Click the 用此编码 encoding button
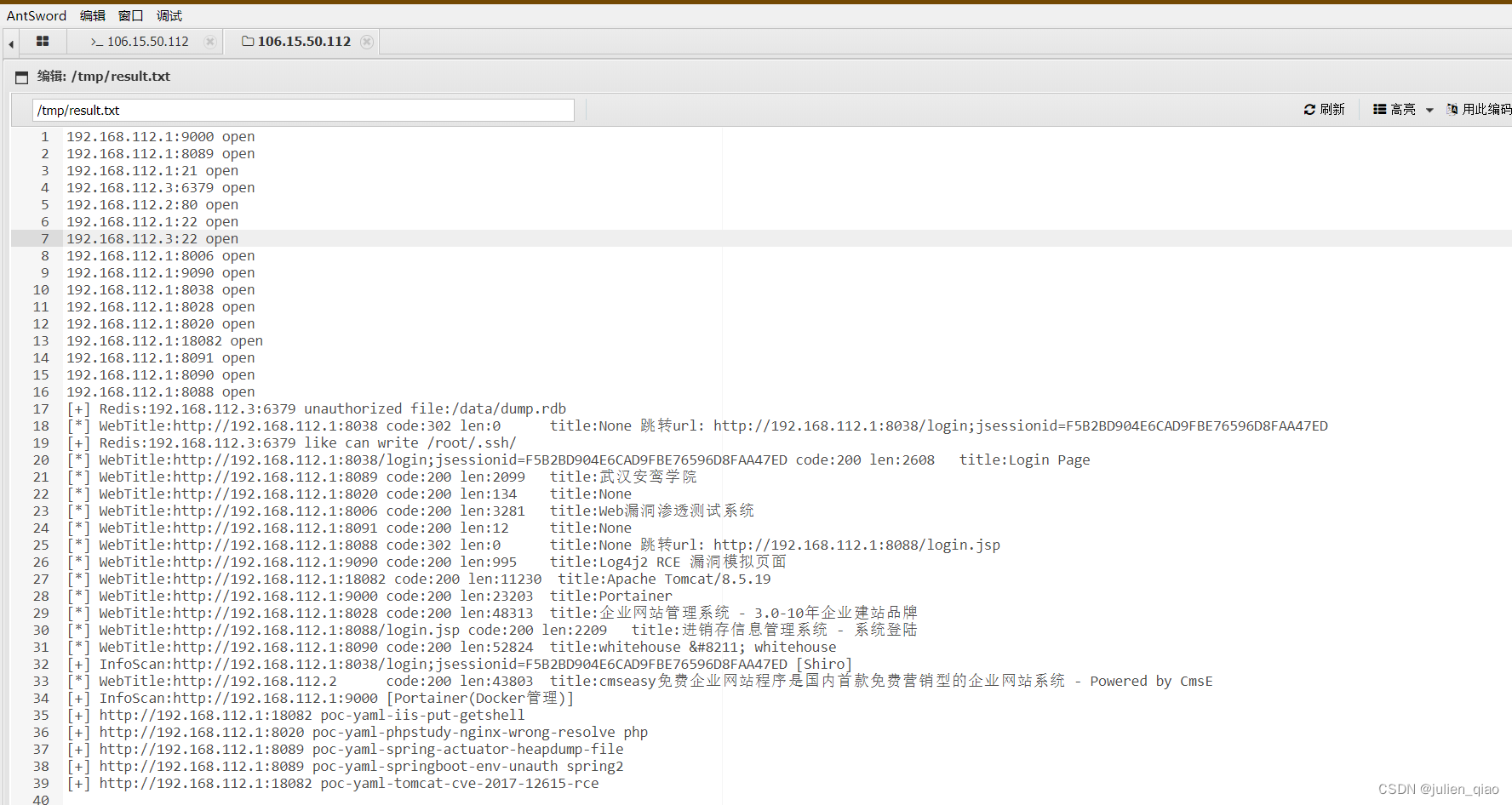 coord(1480,110)
